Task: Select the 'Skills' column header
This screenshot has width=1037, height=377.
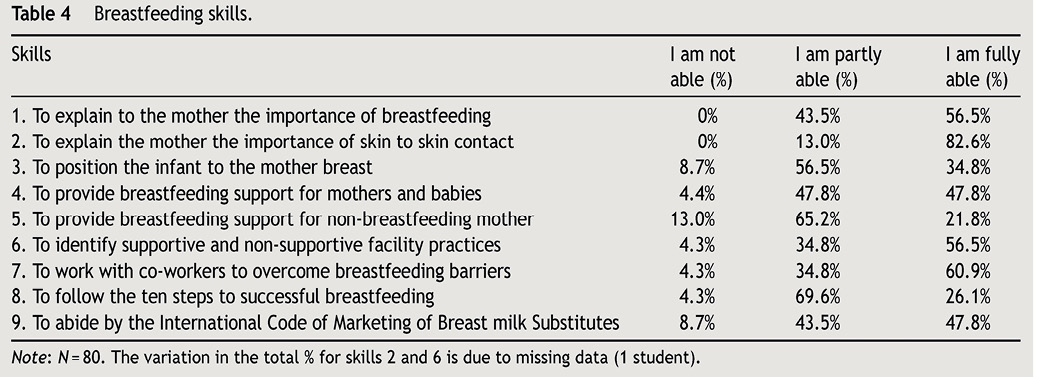Action: point(31,54)
